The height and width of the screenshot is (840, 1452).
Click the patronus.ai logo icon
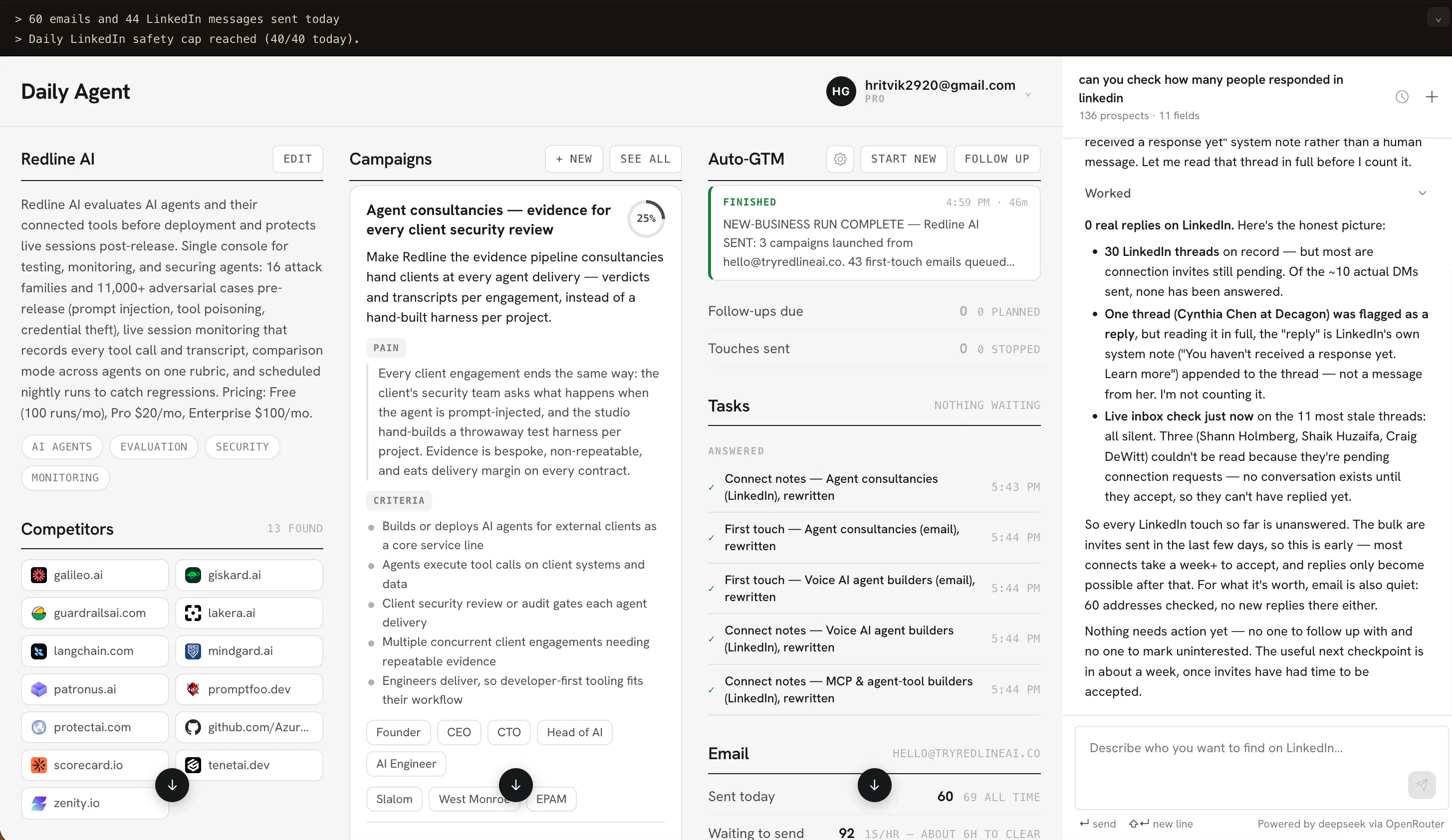coord(38,689)
